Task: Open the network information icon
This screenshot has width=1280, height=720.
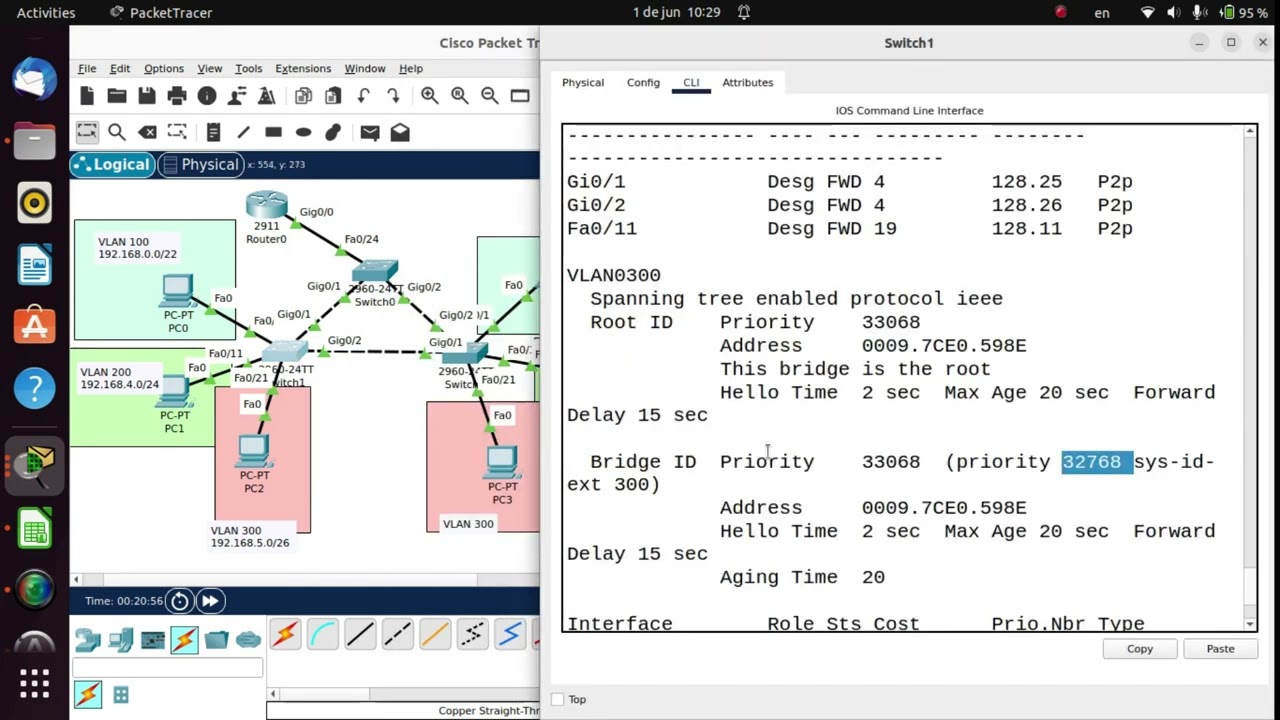Action: pyautogui.click(x=207, y=96)
